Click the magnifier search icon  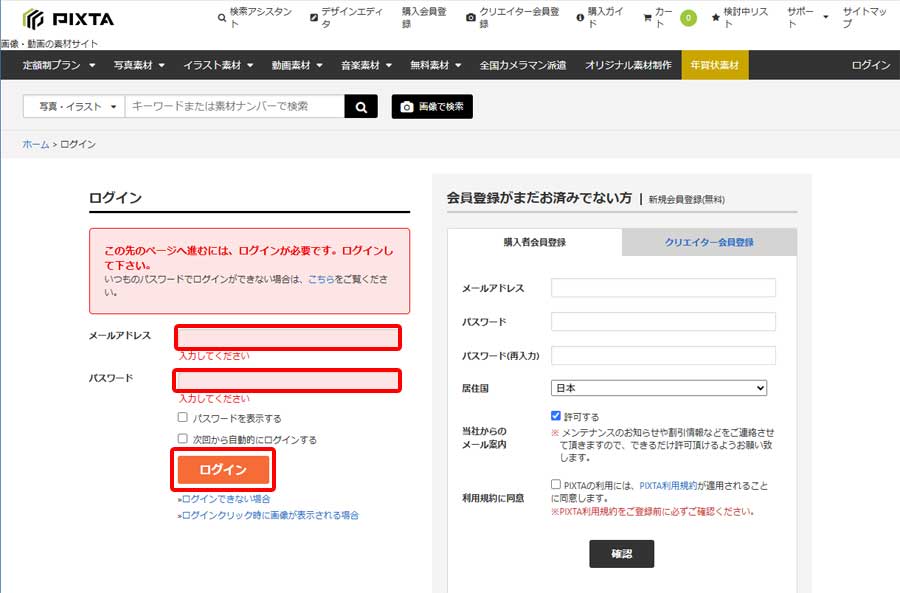(x=360, y=106)
